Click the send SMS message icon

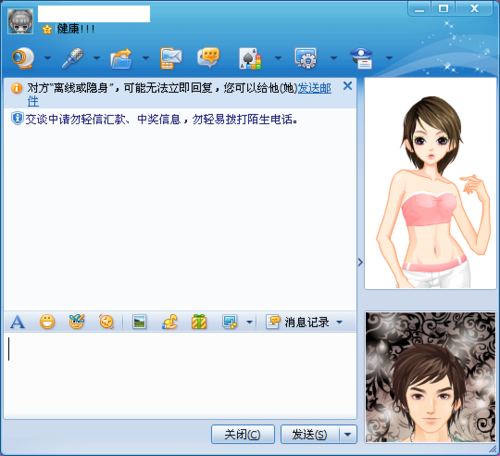click(x=171, y=58)
